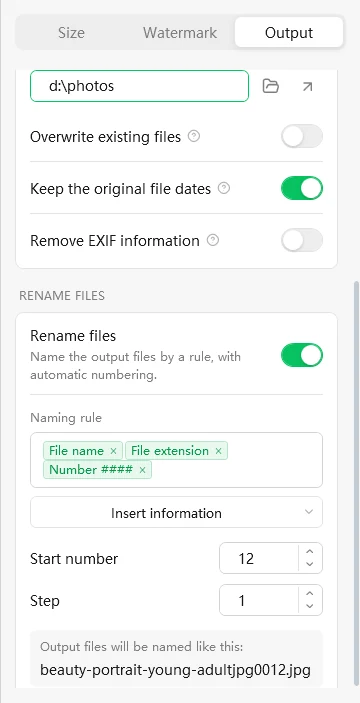Increase the Step value
The width and height of the screenshot is (360, 703).
point(309,593)
